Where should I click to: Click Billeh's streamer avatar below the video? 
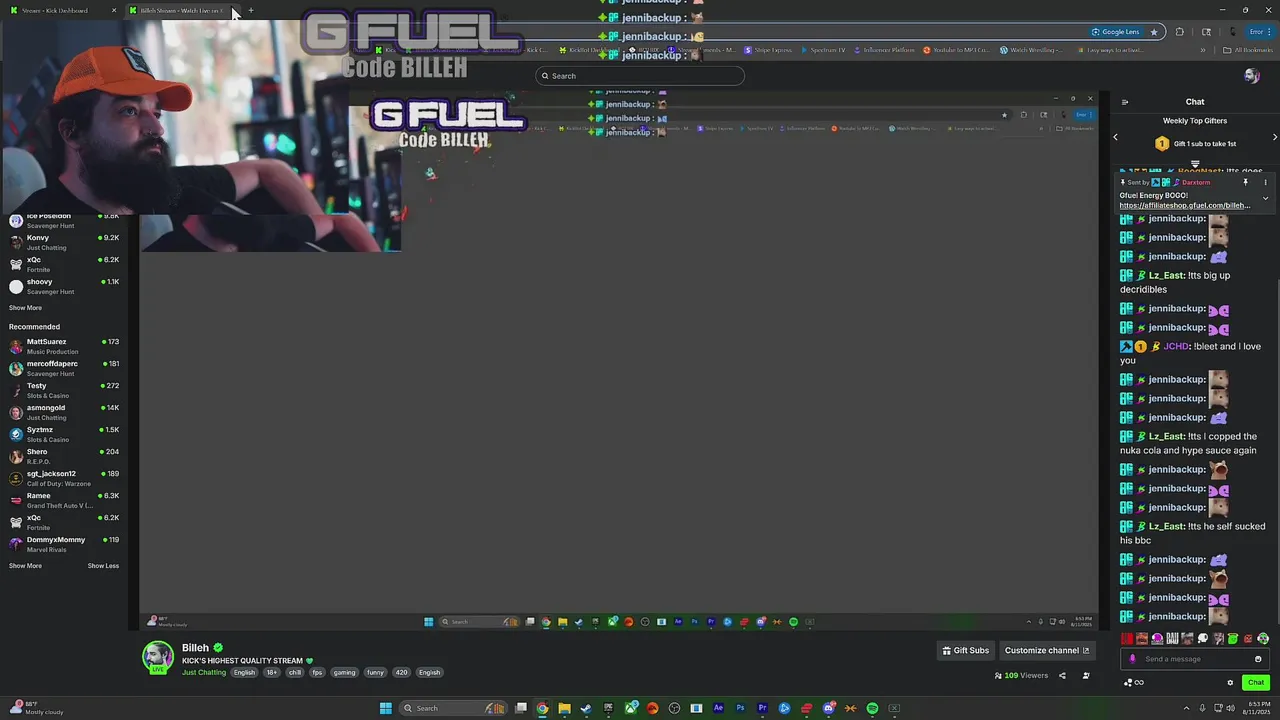pos(158,657)
